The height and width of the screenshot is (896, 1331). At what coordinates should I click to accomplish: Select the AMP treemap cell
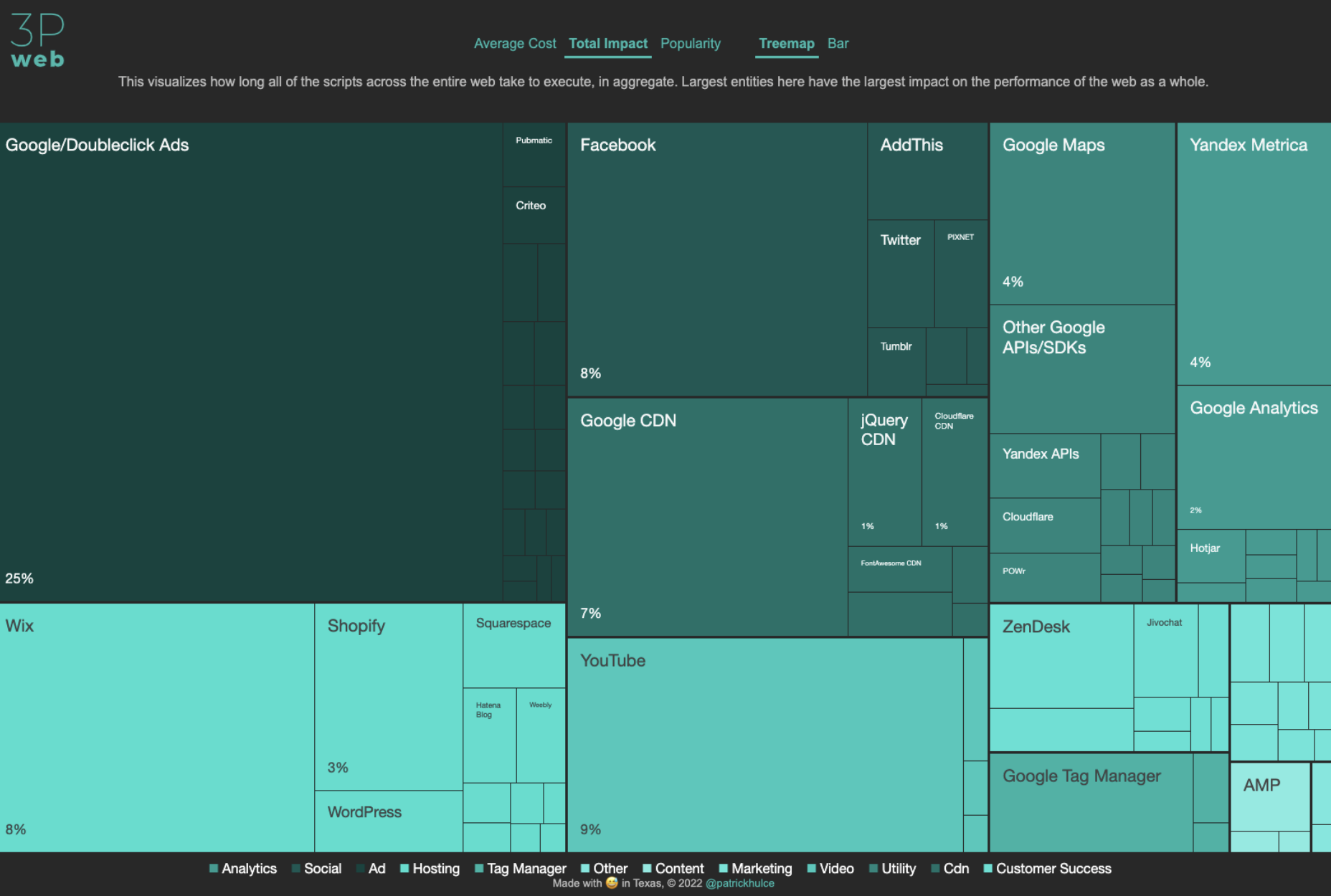(x=1270, y=797)
